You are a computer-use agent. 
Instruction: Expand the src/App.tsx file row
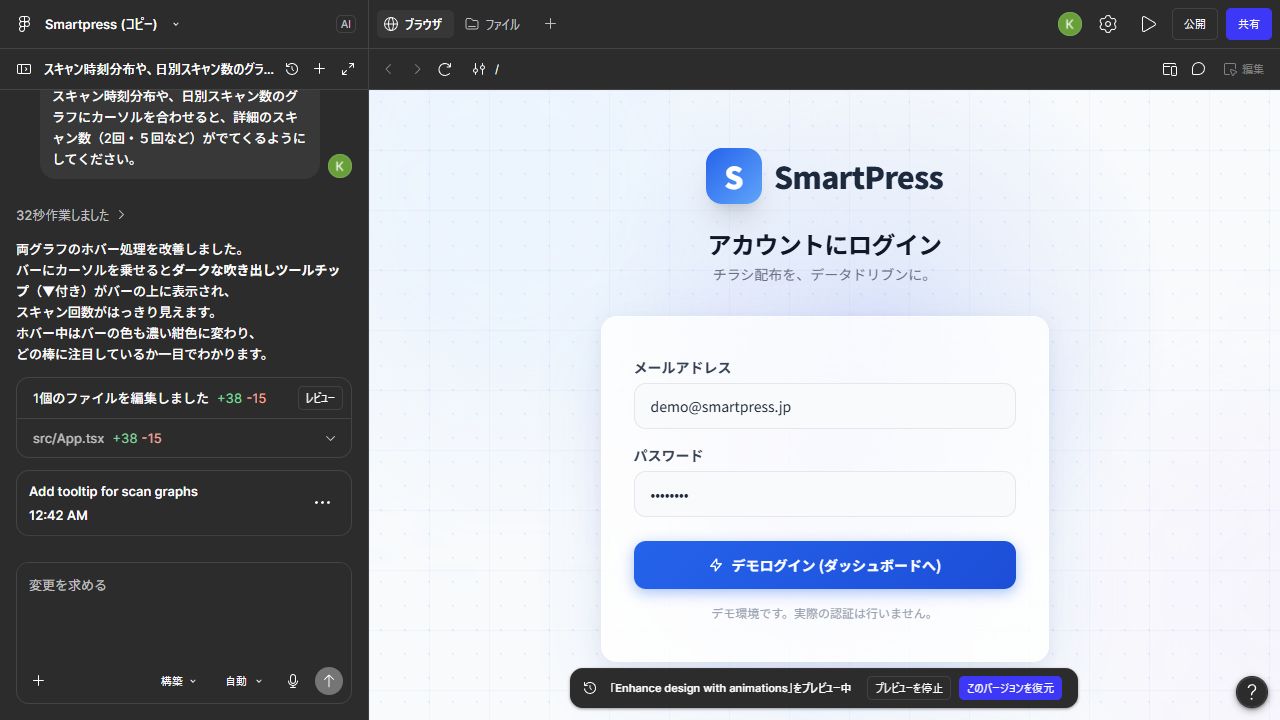click(x=184, y=438)
